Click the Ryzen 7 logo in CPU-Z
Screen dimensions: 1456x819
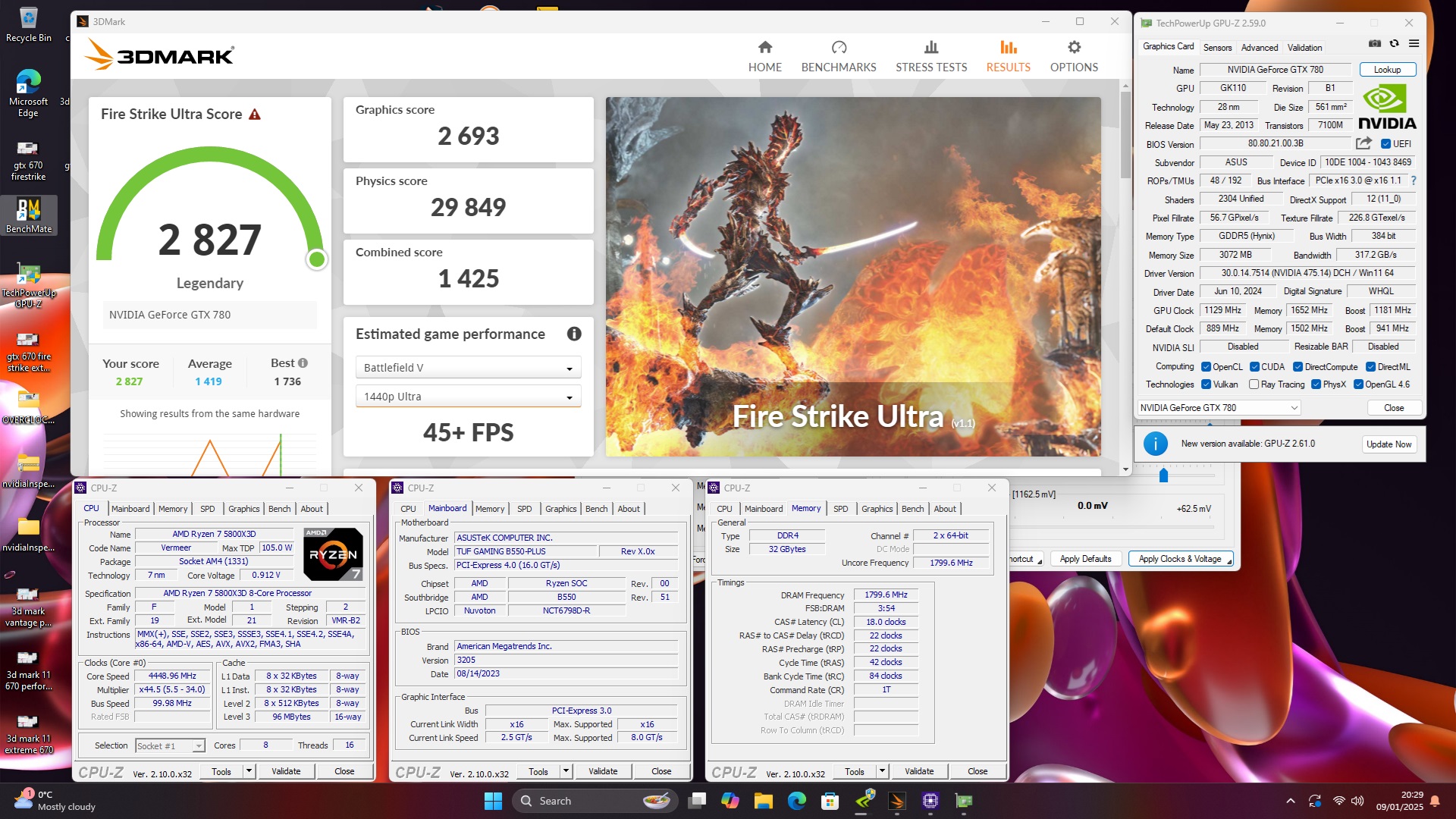click(x=333, y=554)
